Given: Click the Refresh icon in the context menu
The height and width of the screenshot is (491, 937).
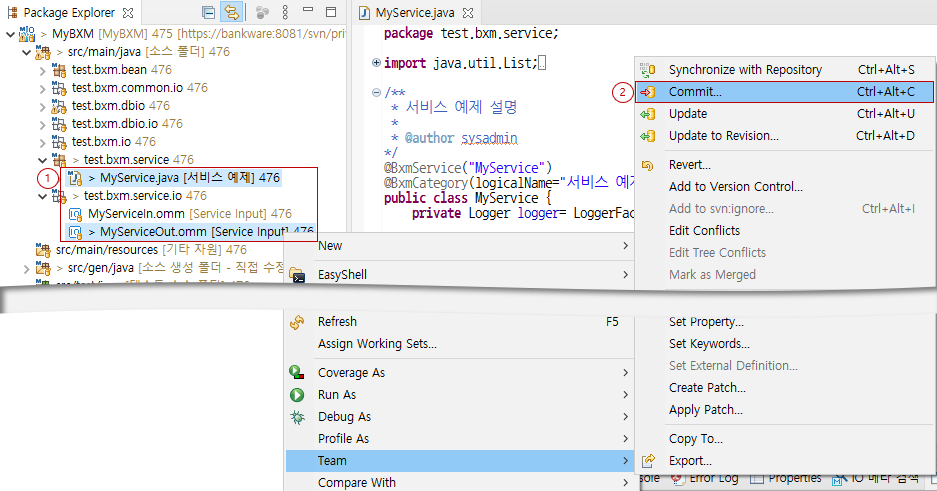Looking at the screenshot, I should point(296,322).
